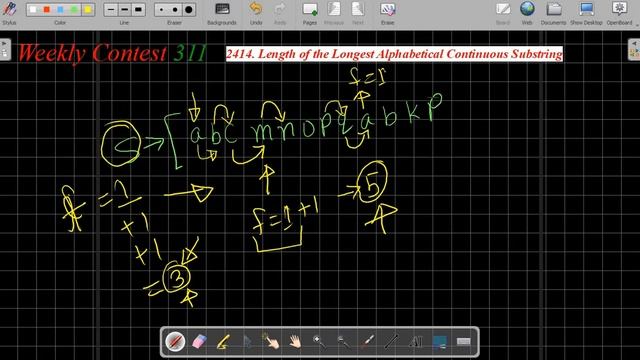Select the Zoom in magnifier tool

coord(319,342)
